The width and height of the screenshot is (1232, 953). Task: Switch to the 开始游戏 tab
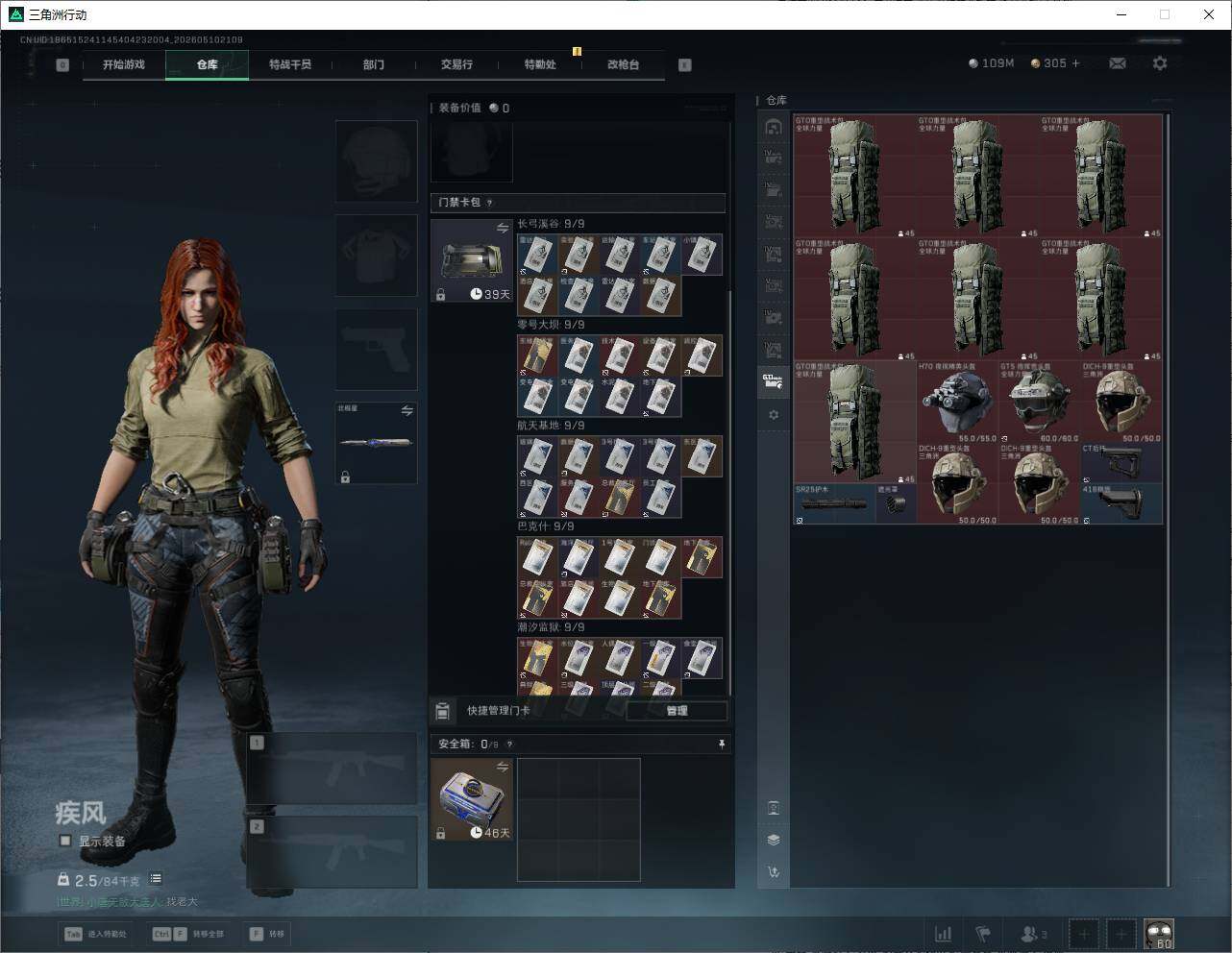click(124, 64)
